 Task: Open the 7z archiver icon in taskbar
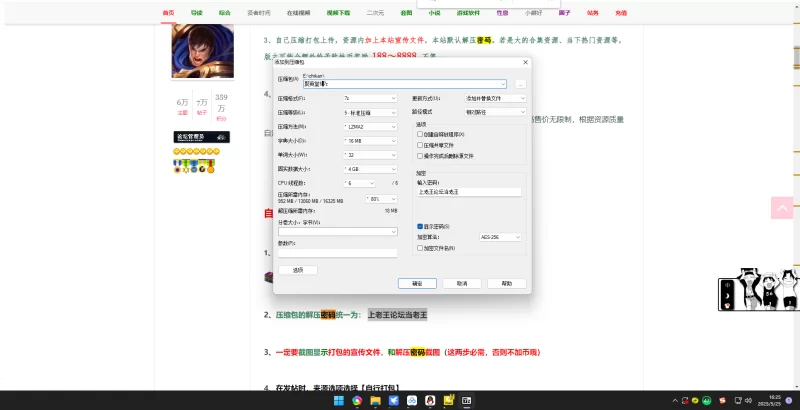point(466,400)
